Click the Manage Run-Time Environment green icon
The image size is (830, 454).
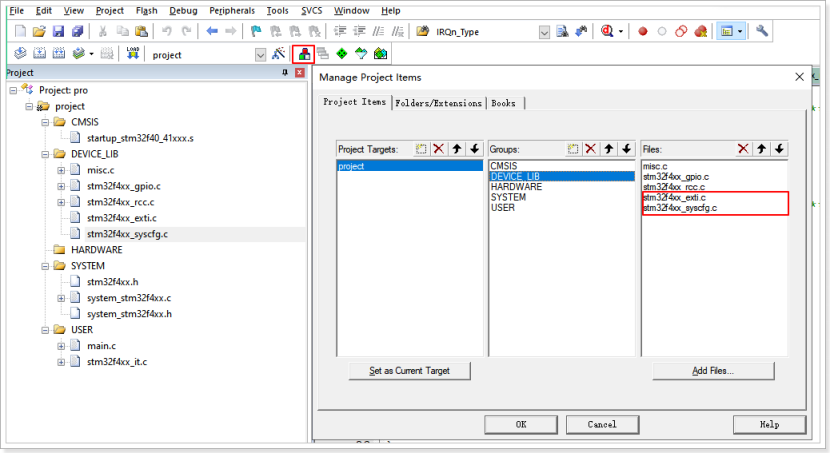[x=342, y=53]
